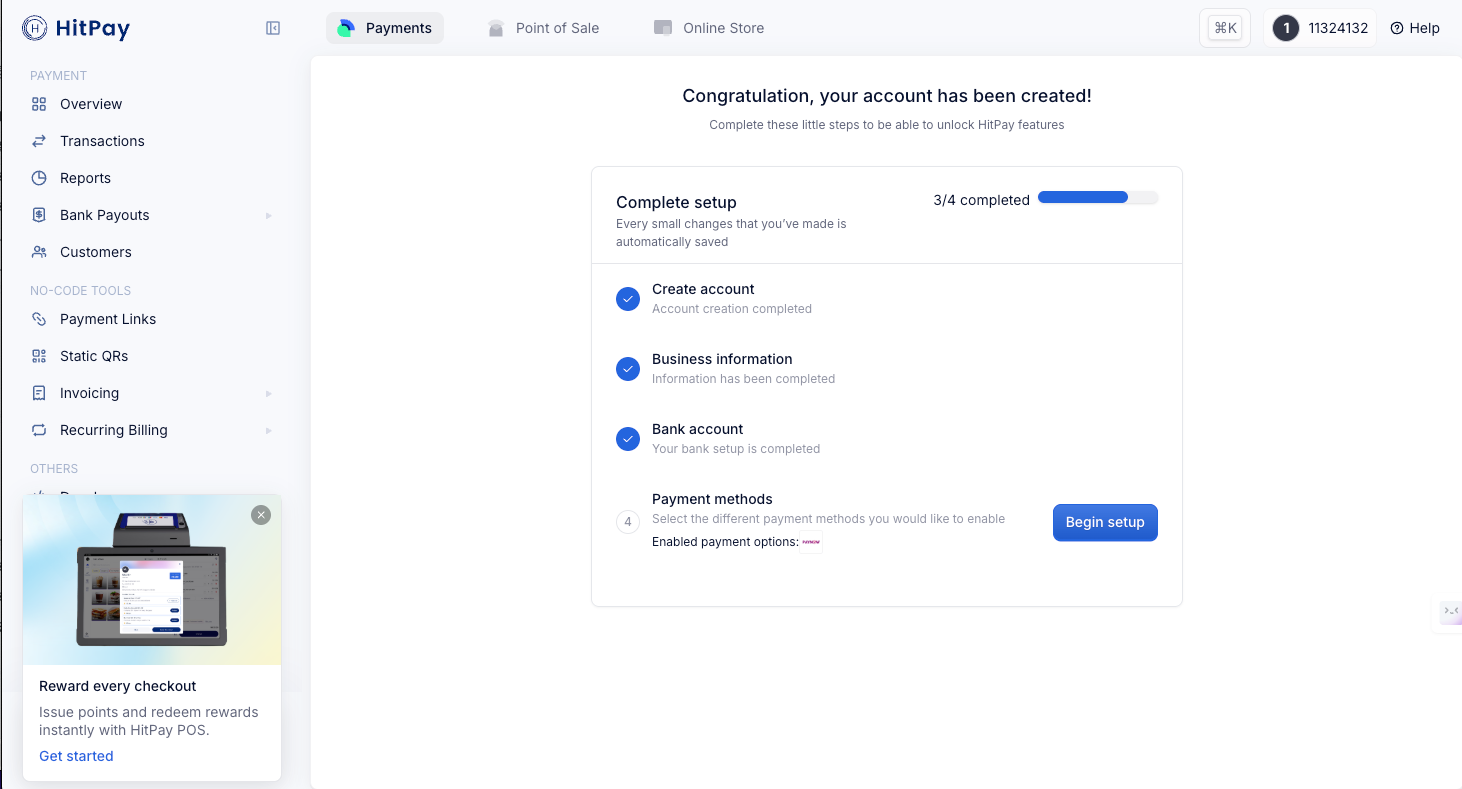Click the Overview grid icon in sidebar
1462x789 pixels.
[39, 104]
